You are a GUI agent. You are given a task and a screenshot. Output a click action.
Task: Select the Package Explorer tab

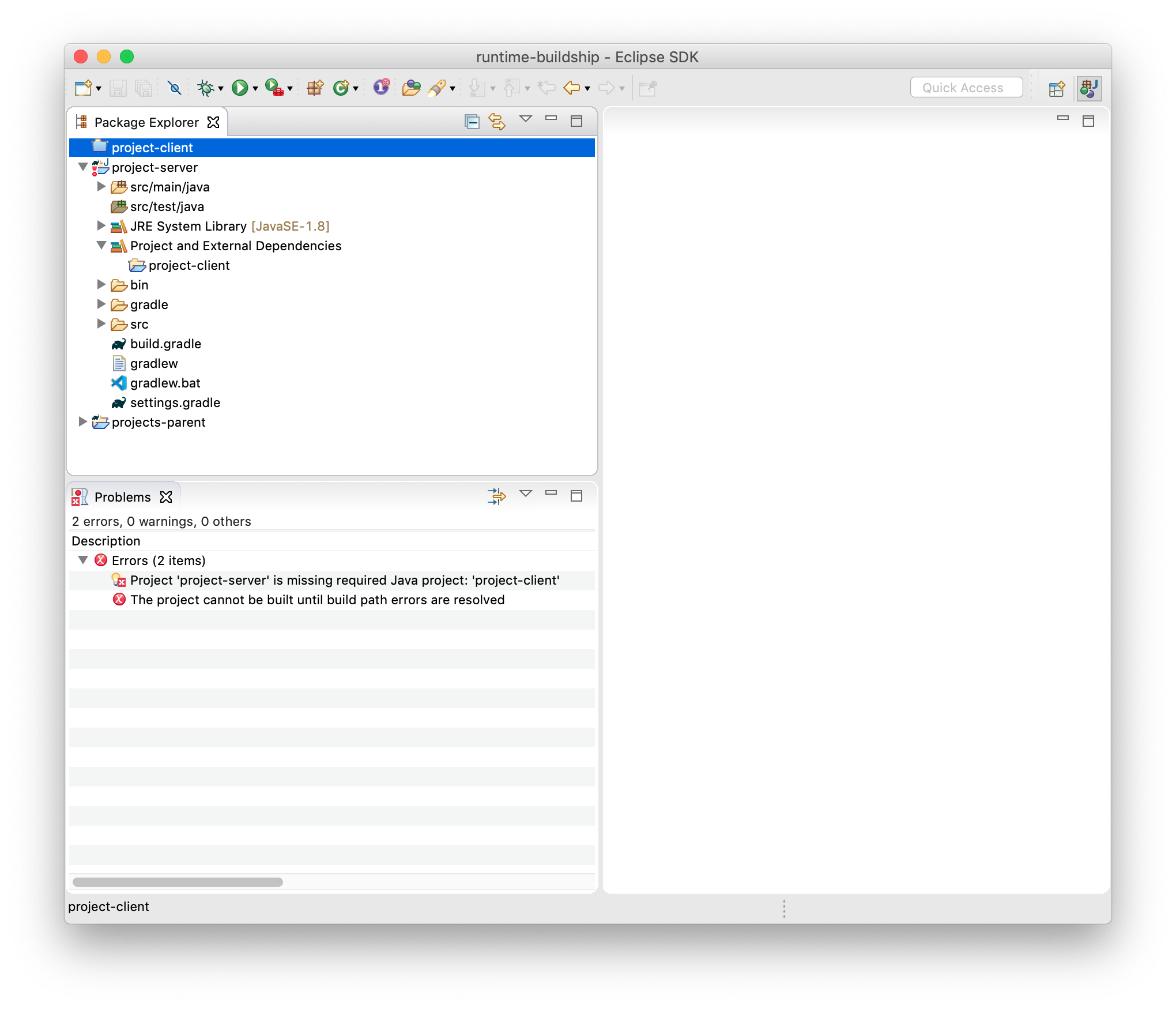coord(147,122)
